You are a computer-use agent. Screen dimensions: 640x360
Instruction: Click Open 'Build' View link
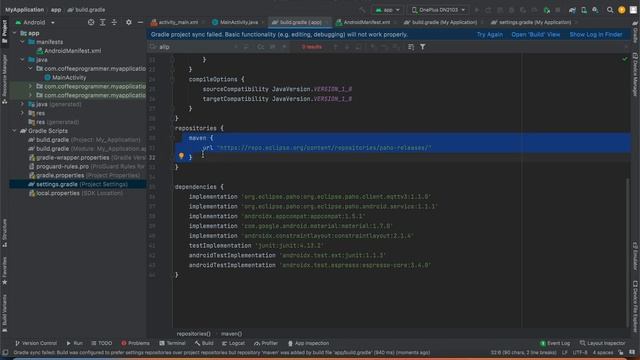point(536,35)
